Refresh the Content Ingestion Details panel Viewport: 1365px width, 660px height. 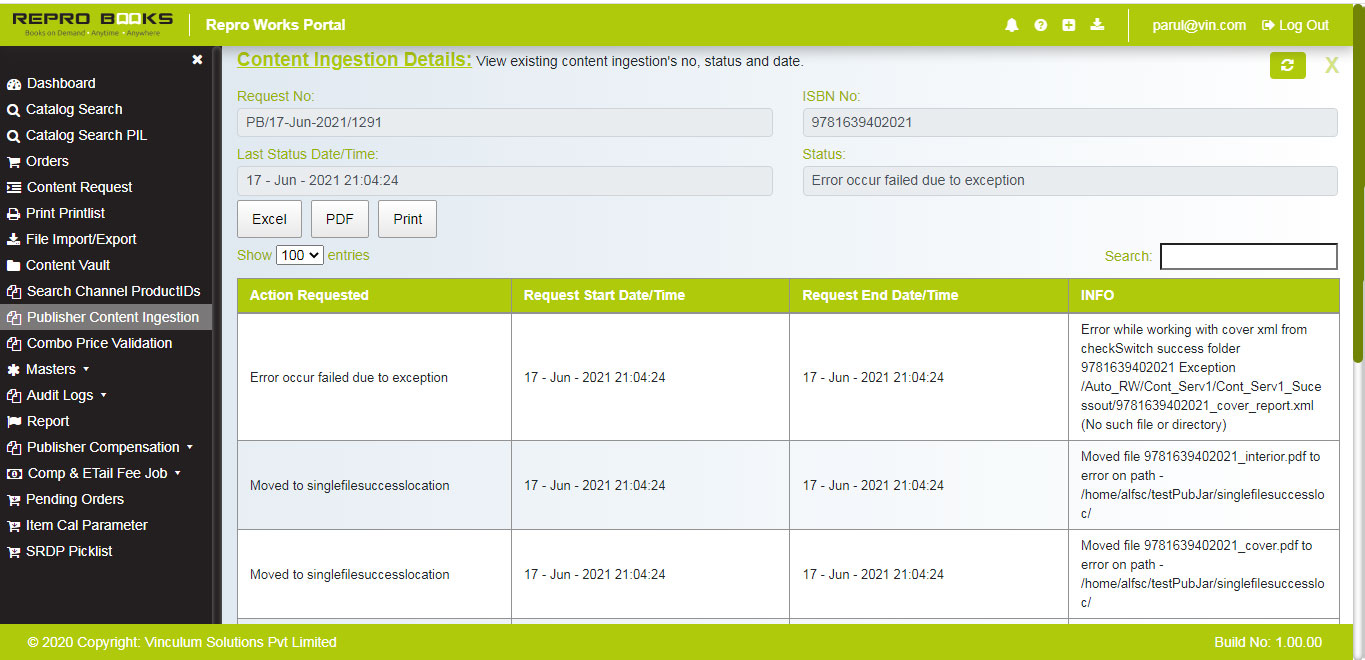click(1289, 64)
